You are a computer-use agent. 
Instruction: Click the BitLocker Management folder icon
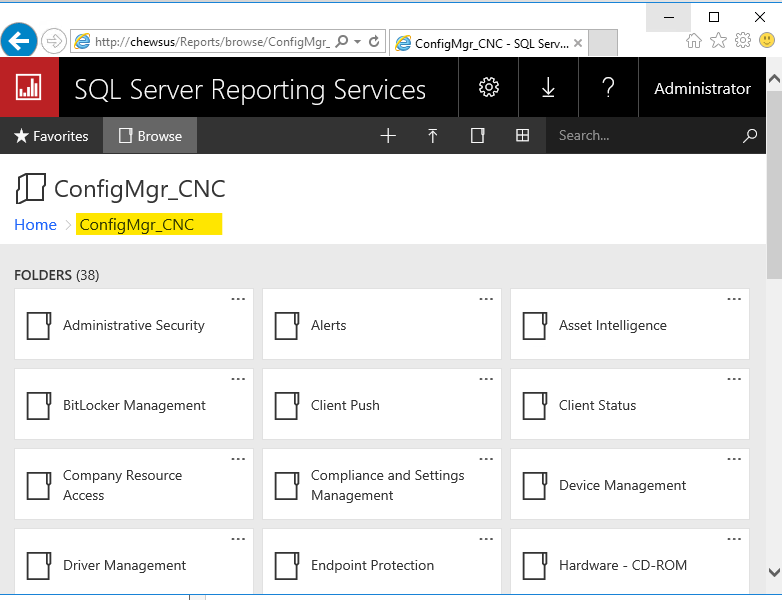click(x=39, y=405)
